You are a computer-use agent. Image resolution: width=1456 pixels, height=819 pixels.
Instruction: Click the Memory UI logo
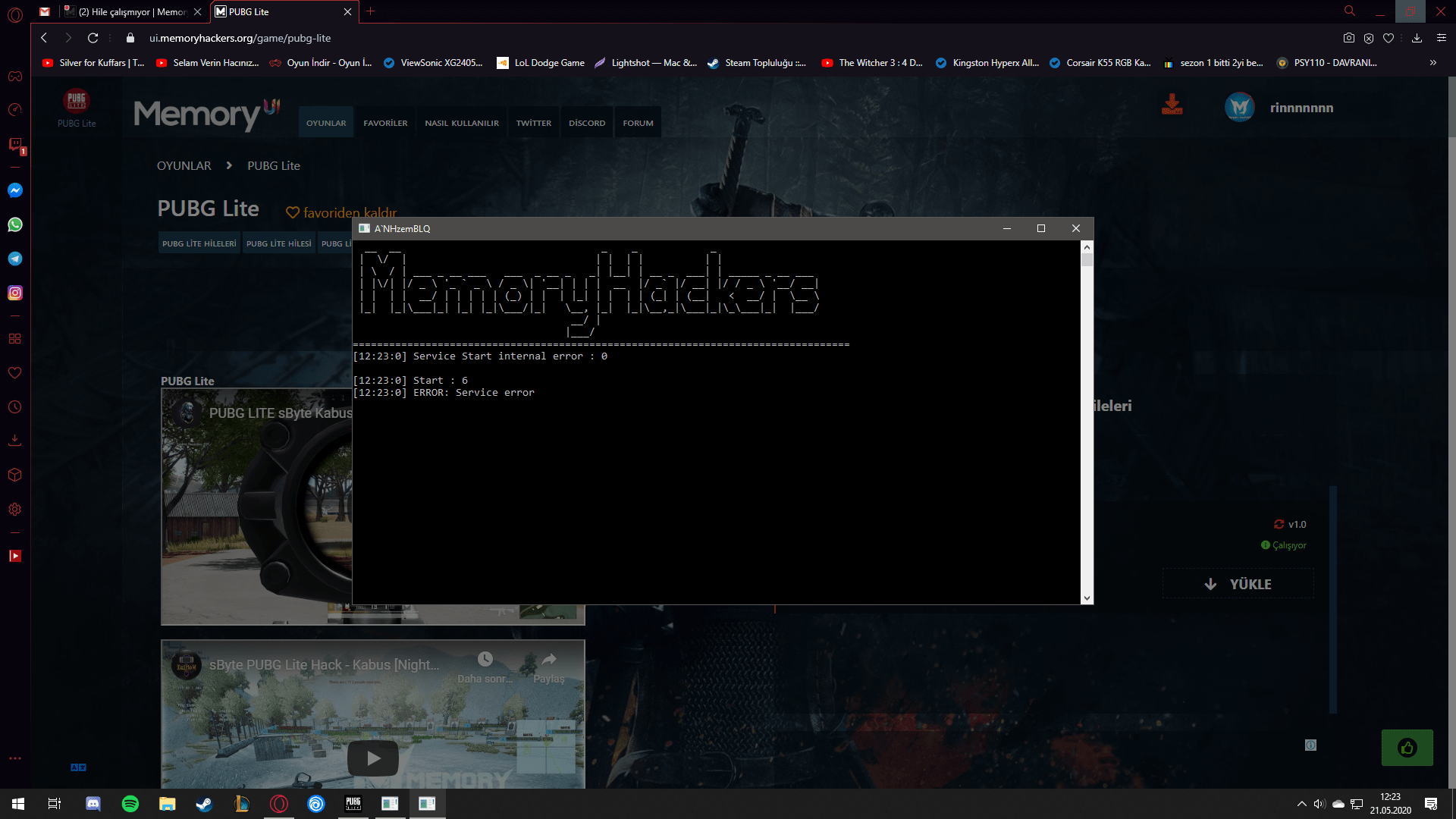click(207, 115)
